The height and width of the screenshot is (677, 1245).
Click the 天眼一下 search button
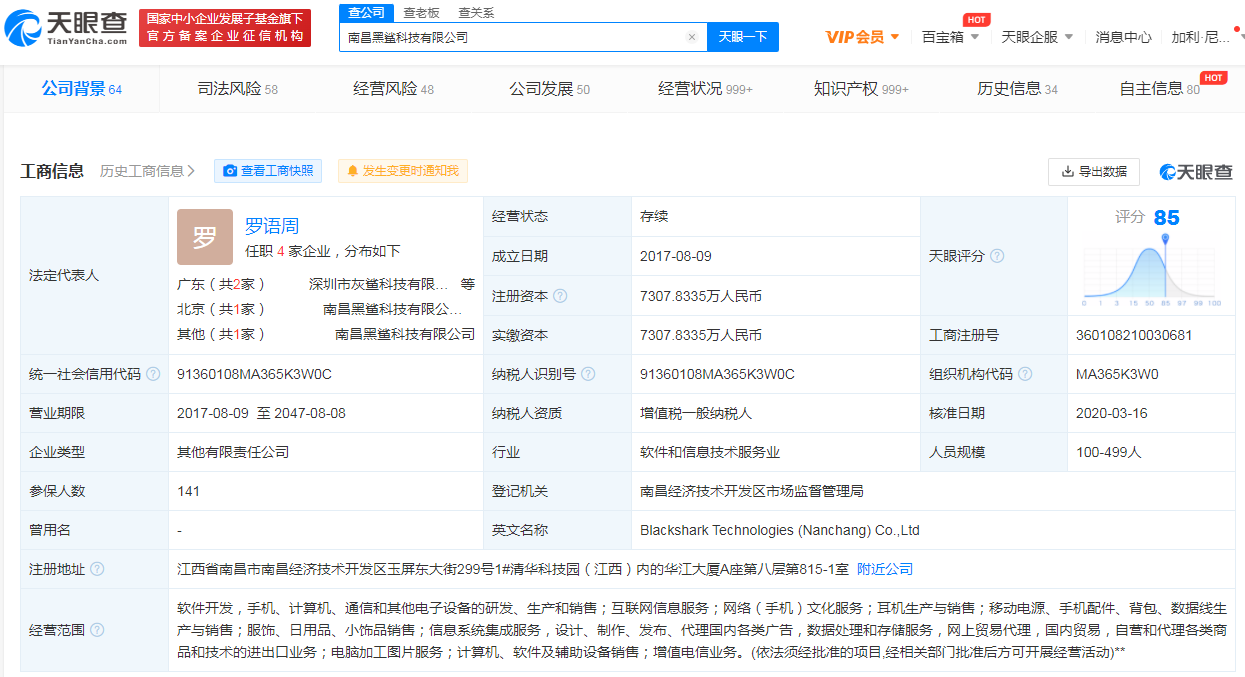pos(743,37)
